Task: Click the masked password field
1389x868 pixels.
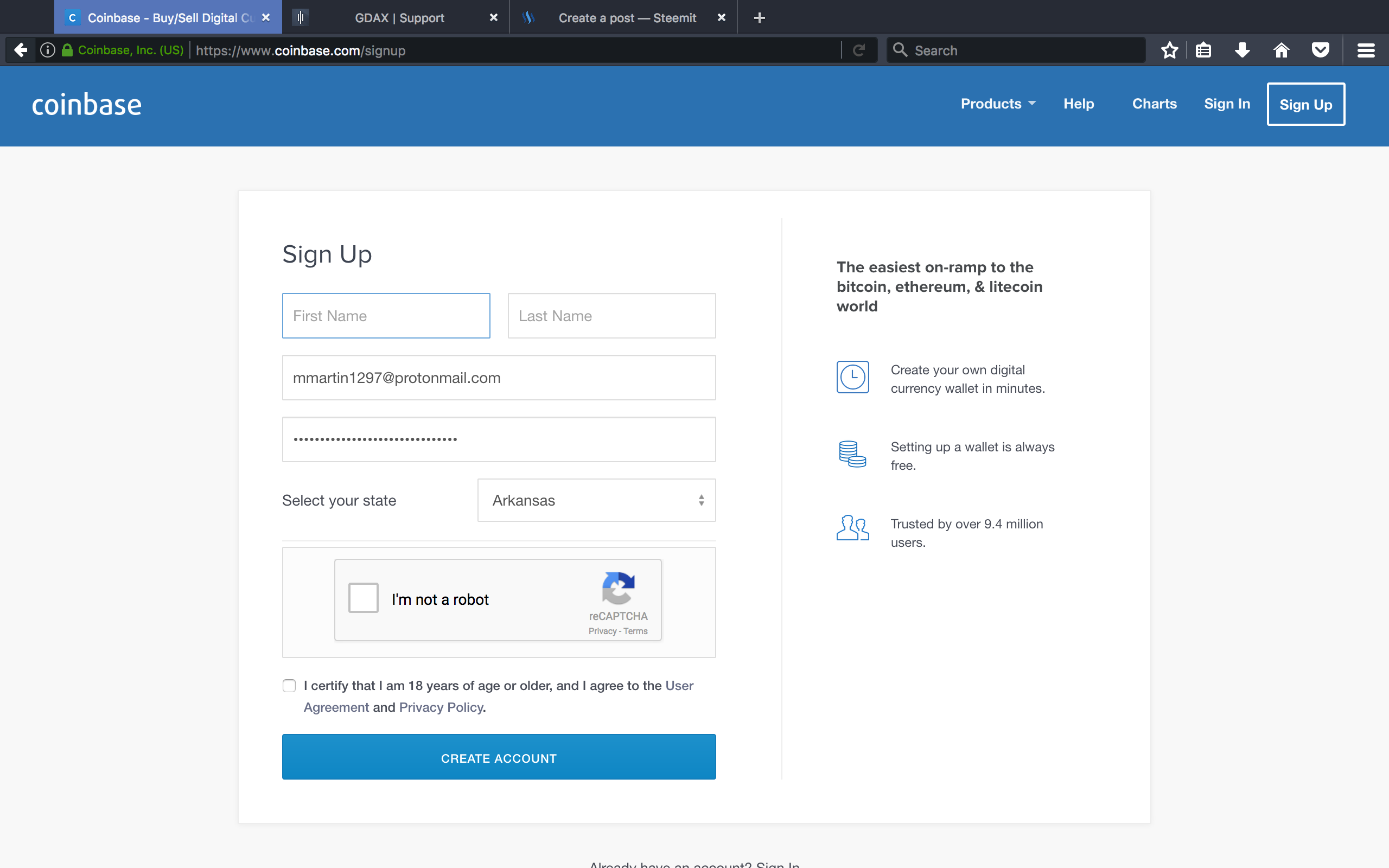Action: pos(499,439)
